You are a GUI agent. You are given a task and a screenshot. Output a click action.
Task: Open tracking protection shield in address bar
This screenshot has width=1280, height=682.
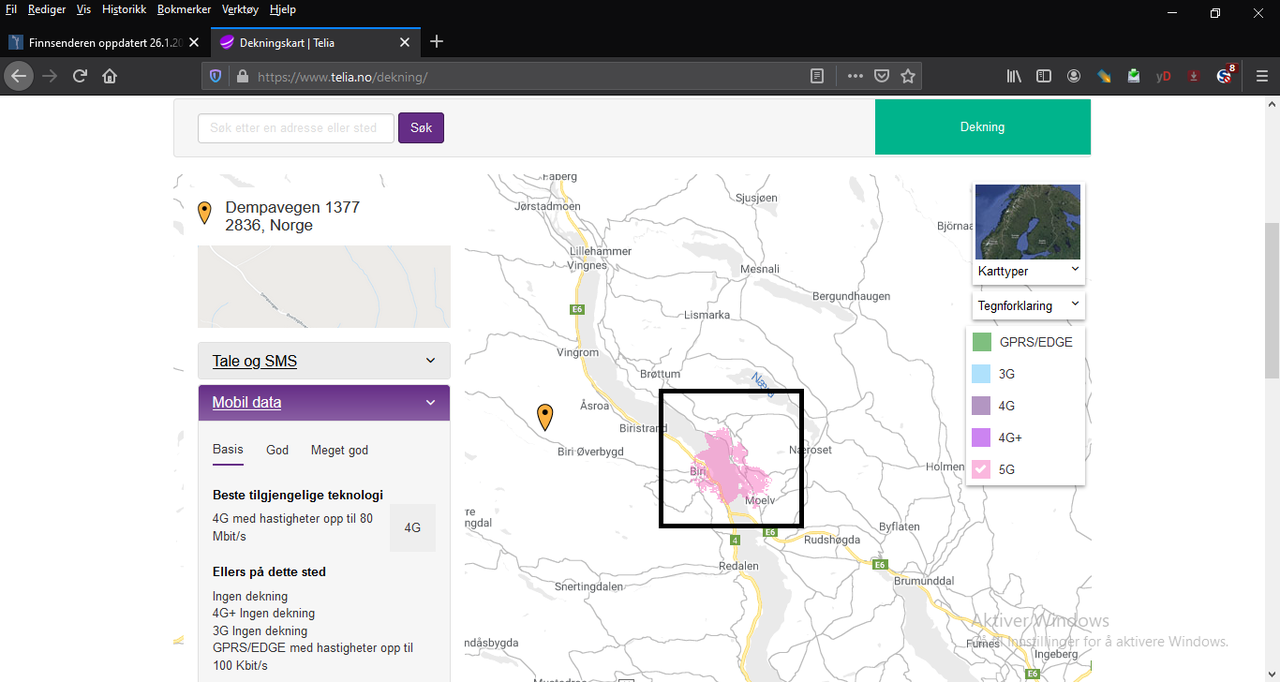(x=215, y=76)
